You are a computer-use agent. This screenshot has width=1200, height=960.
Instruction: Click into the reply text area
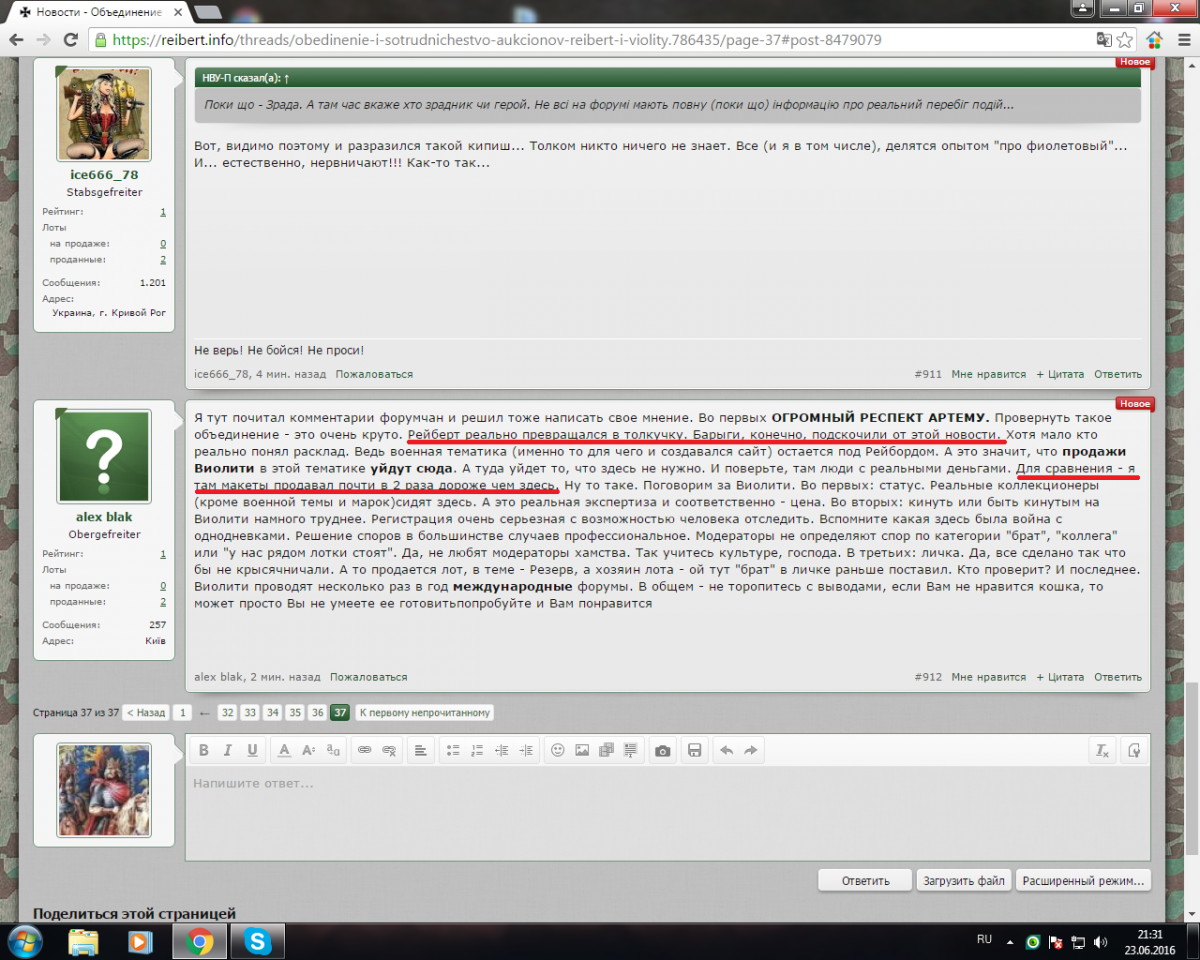pyautogui.click(x=668, y=811)
